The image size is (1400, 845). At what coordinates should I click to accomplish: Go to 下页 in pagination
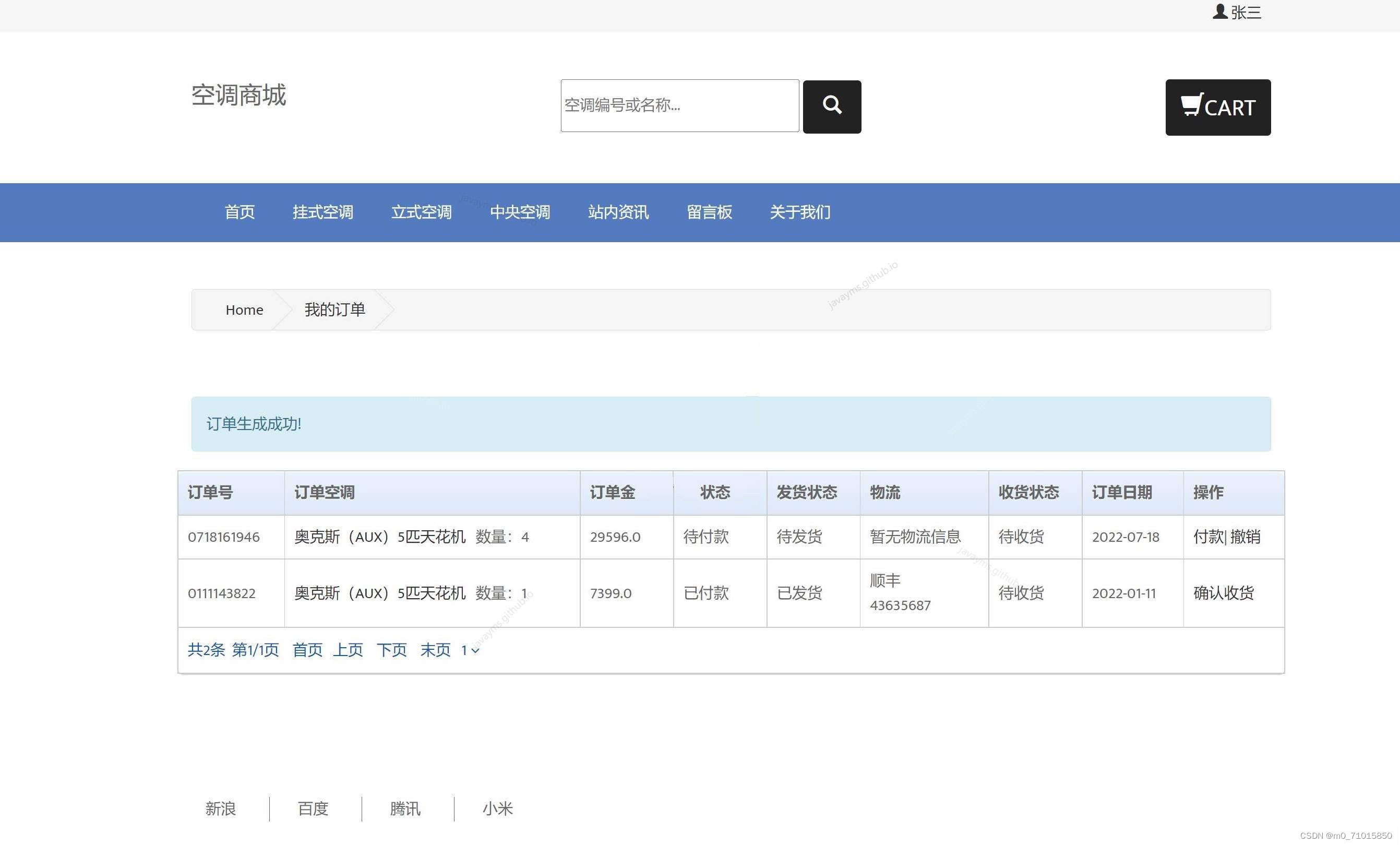click(x=391, y=649)
